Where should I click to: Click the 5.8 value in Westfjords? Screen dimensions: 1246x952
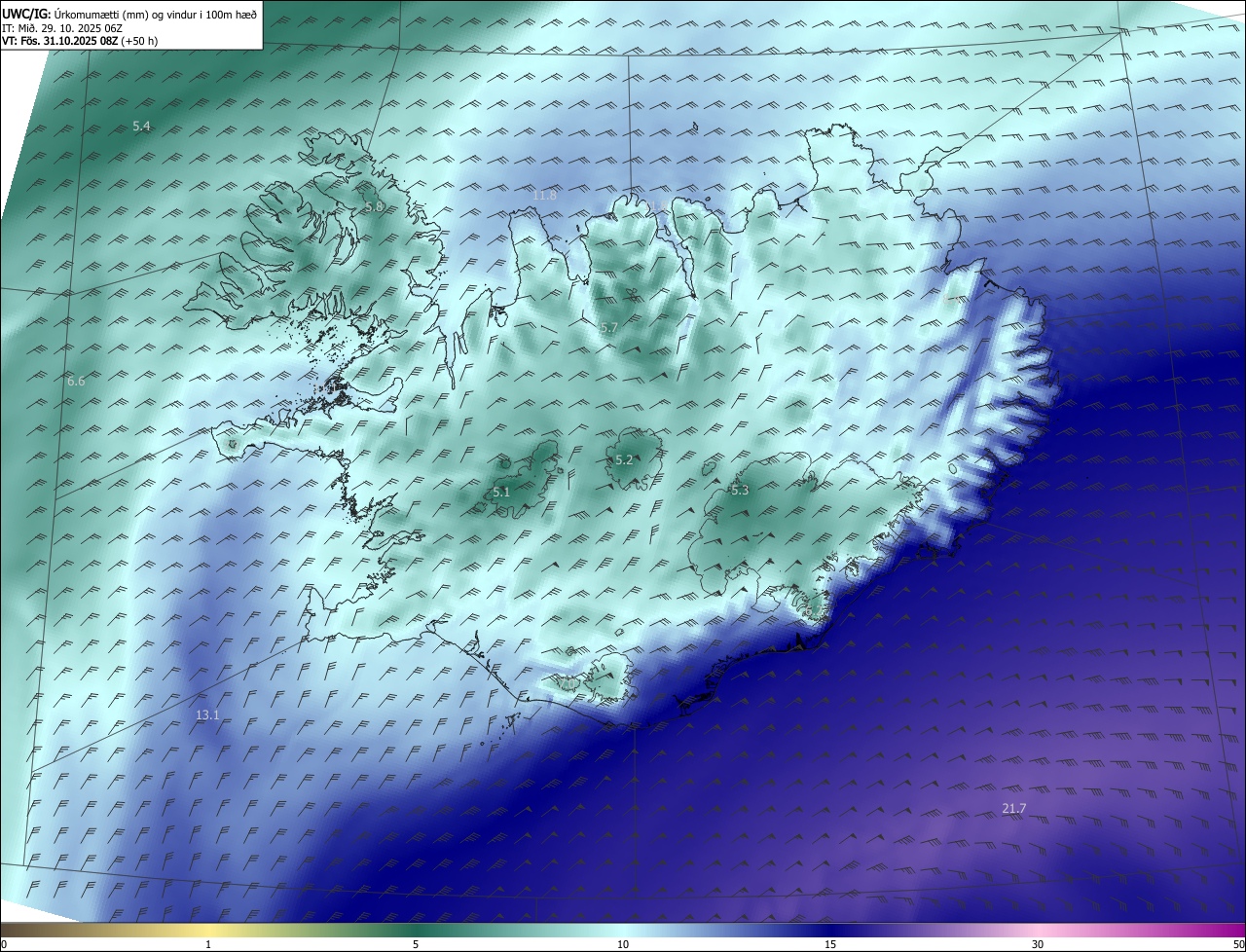tap(374, 207)
